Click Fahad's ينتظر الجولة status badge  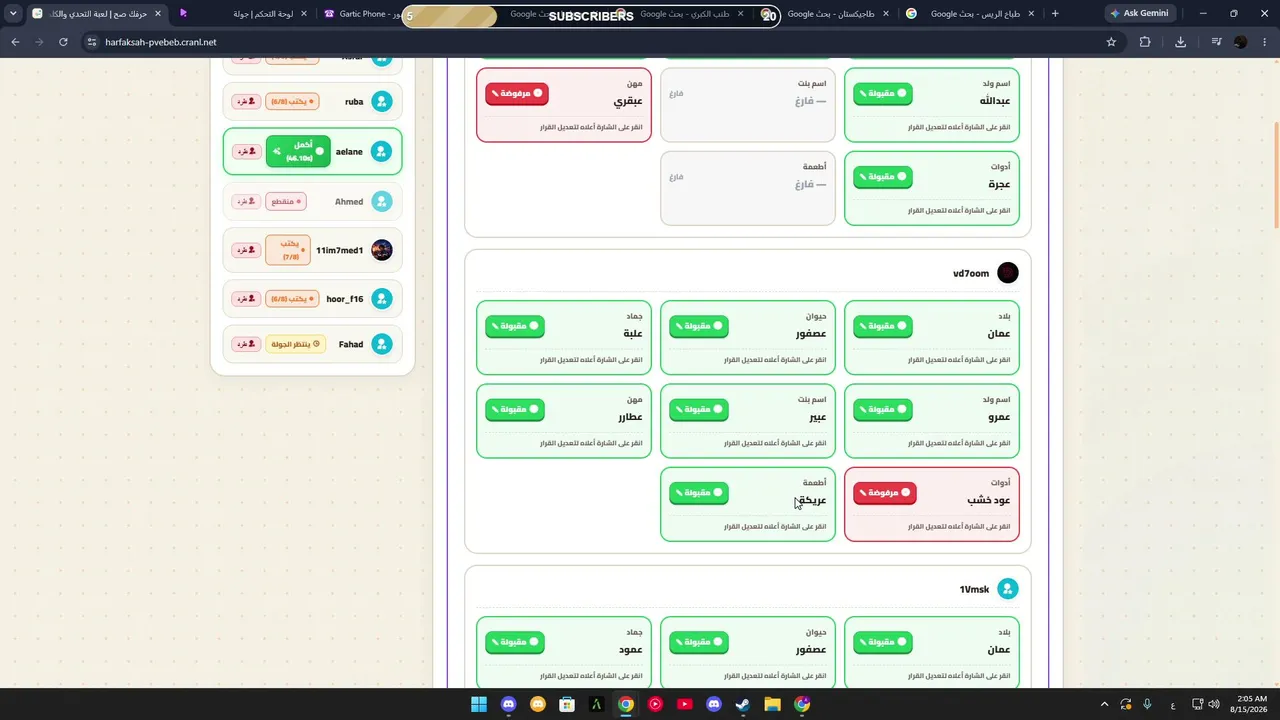295,344
